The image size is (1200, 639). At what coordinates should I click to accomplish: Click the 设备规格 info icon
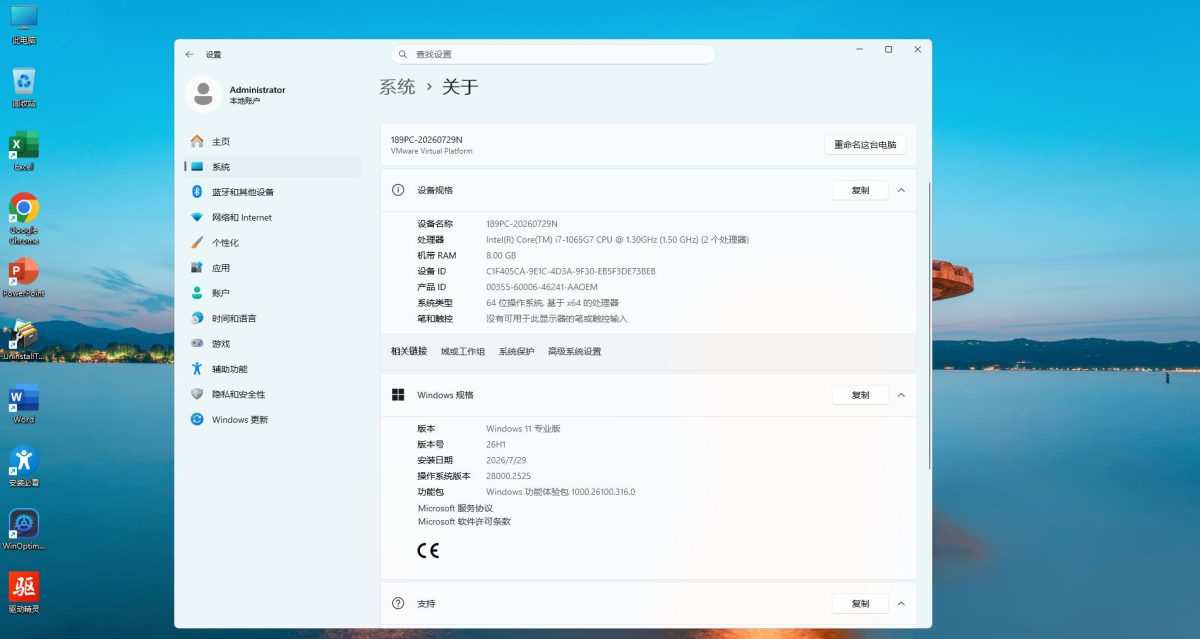coord(398,190)
